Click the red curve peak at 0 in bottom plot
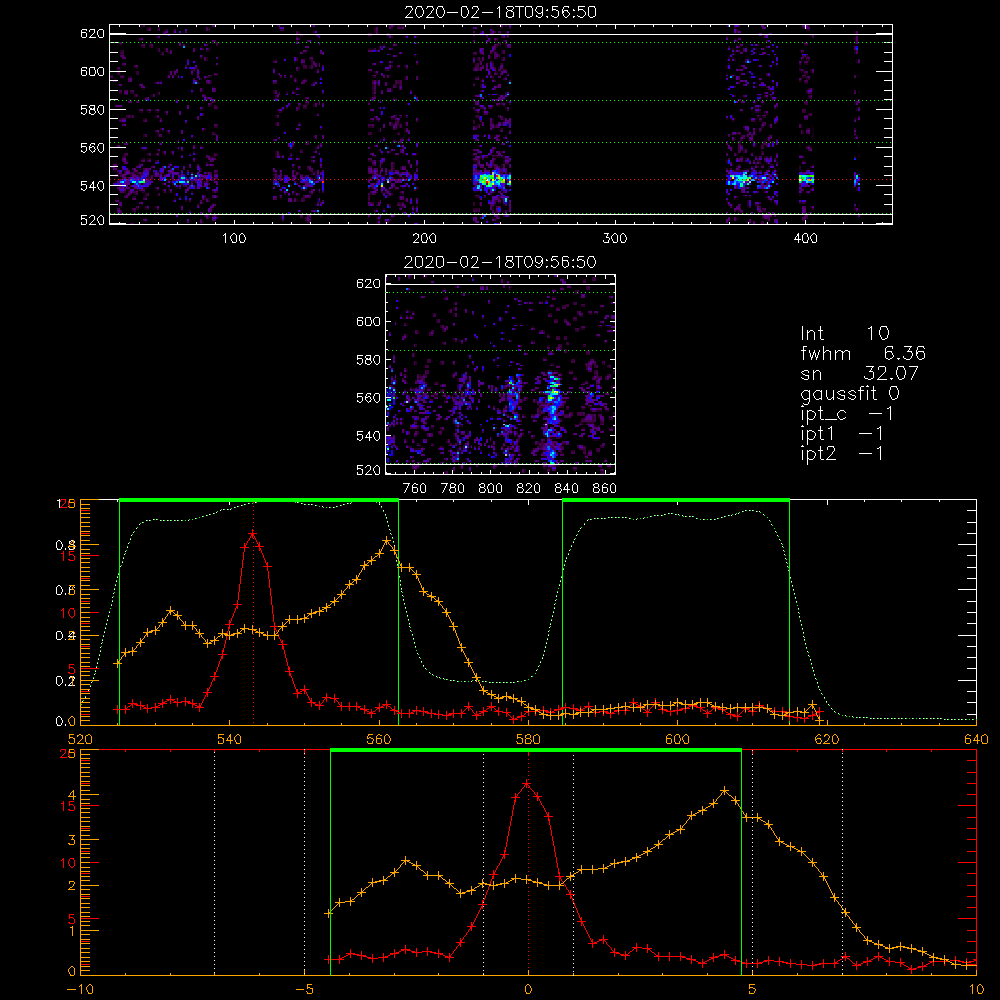1000x1000 pixels. 527,783
